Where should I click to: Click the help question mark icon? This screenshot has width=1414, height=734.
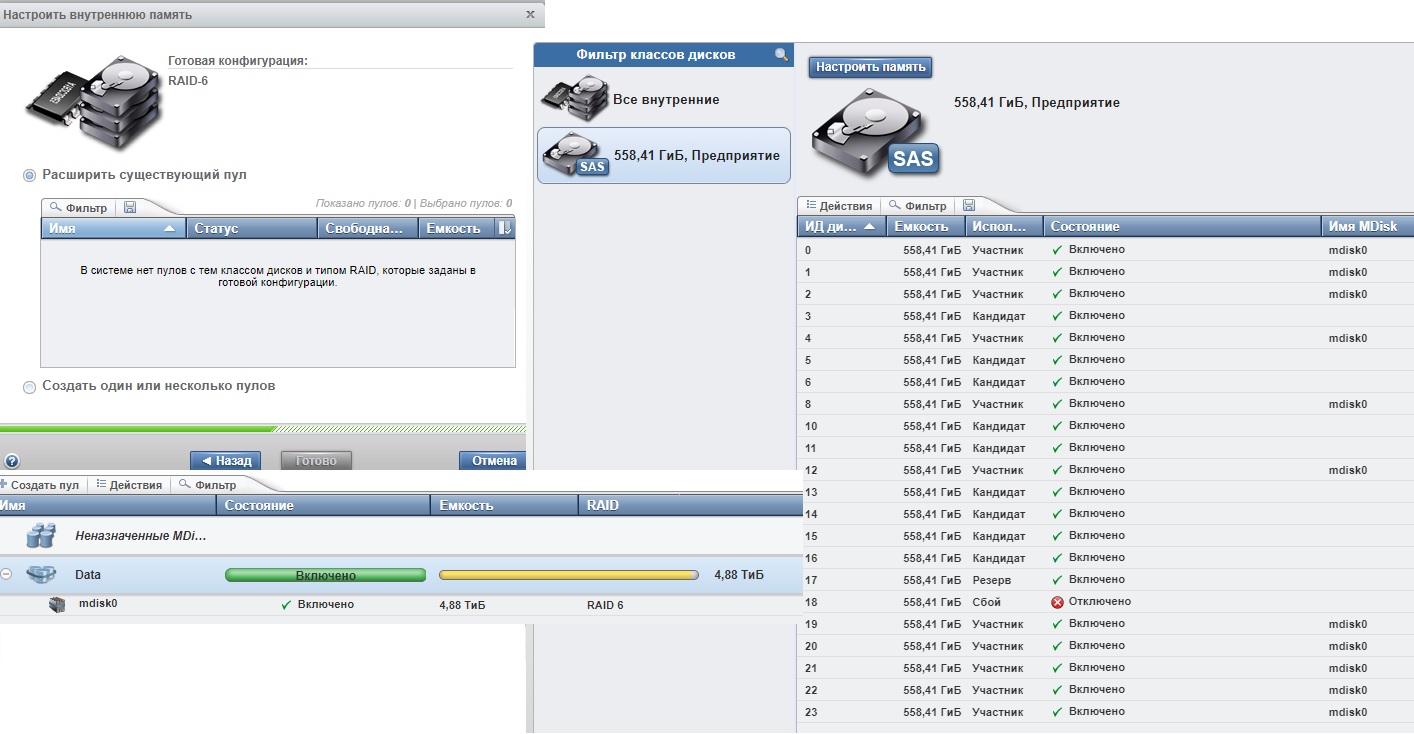[x=12, y=462]
